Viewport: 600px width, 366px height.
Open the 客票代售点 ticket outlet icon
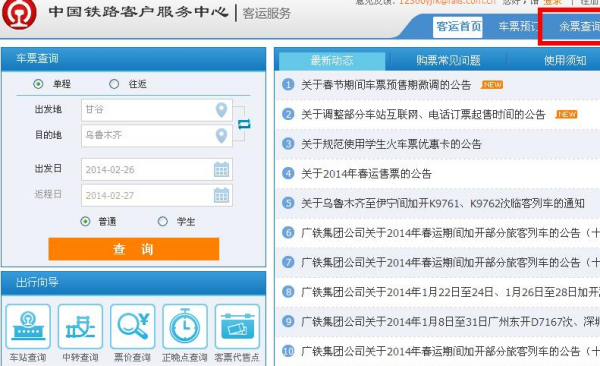pyautogui.click(x=237, y=327)
